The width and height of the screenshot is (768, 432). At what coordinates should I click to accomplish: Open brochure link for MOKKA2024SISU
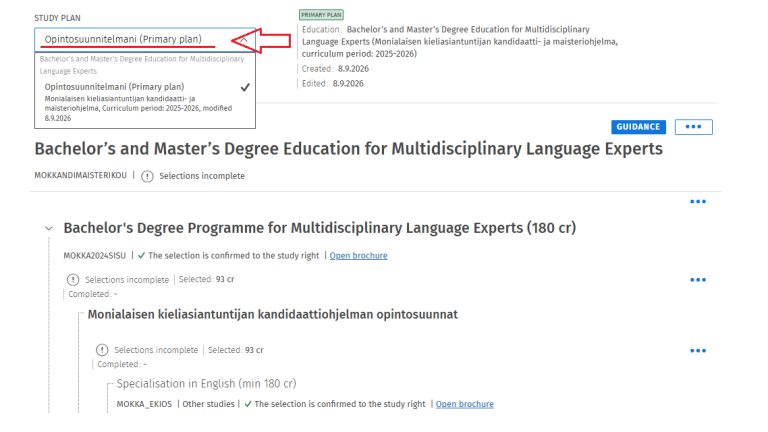[x=359, y=256]
